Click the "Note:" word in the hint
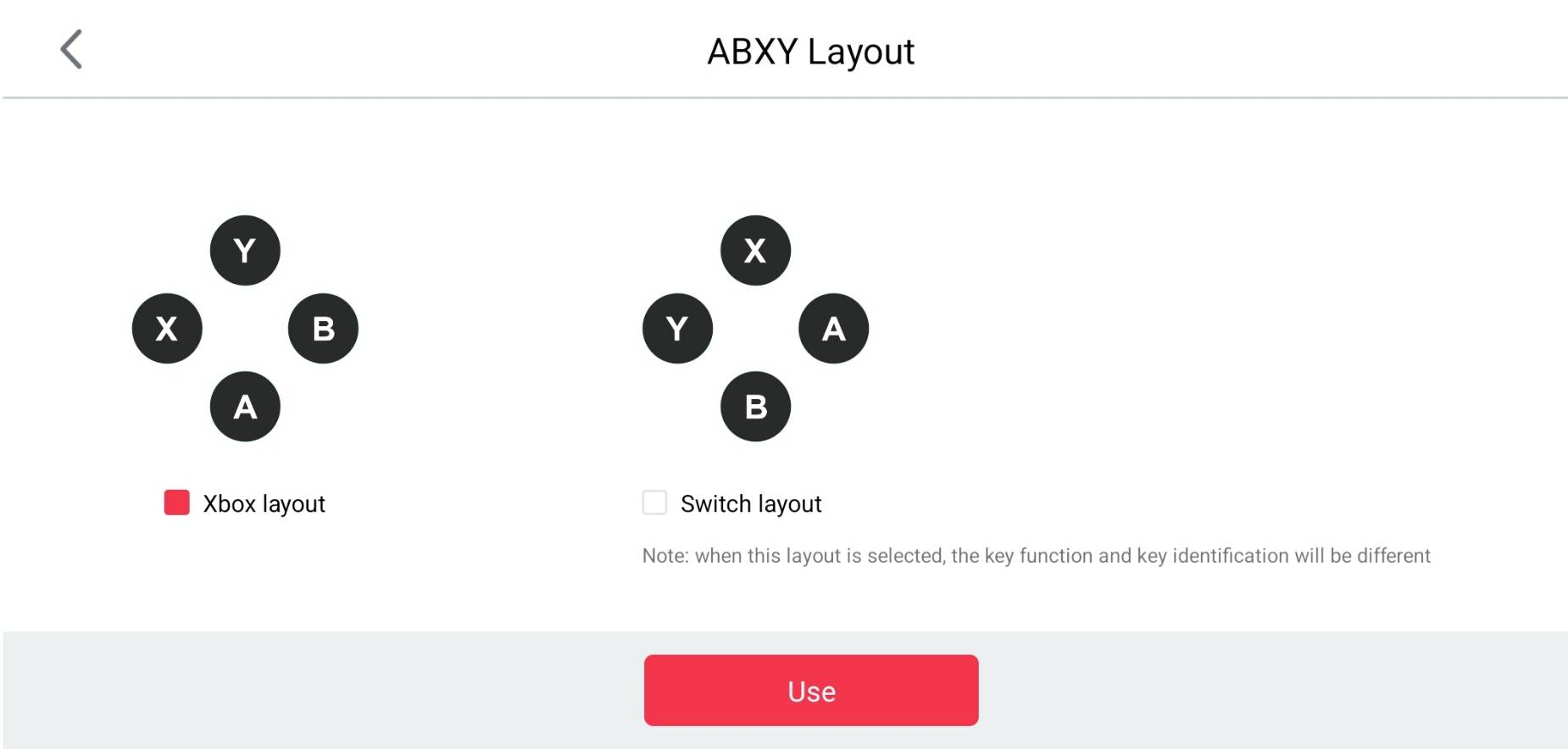 (x=665, y=556)
